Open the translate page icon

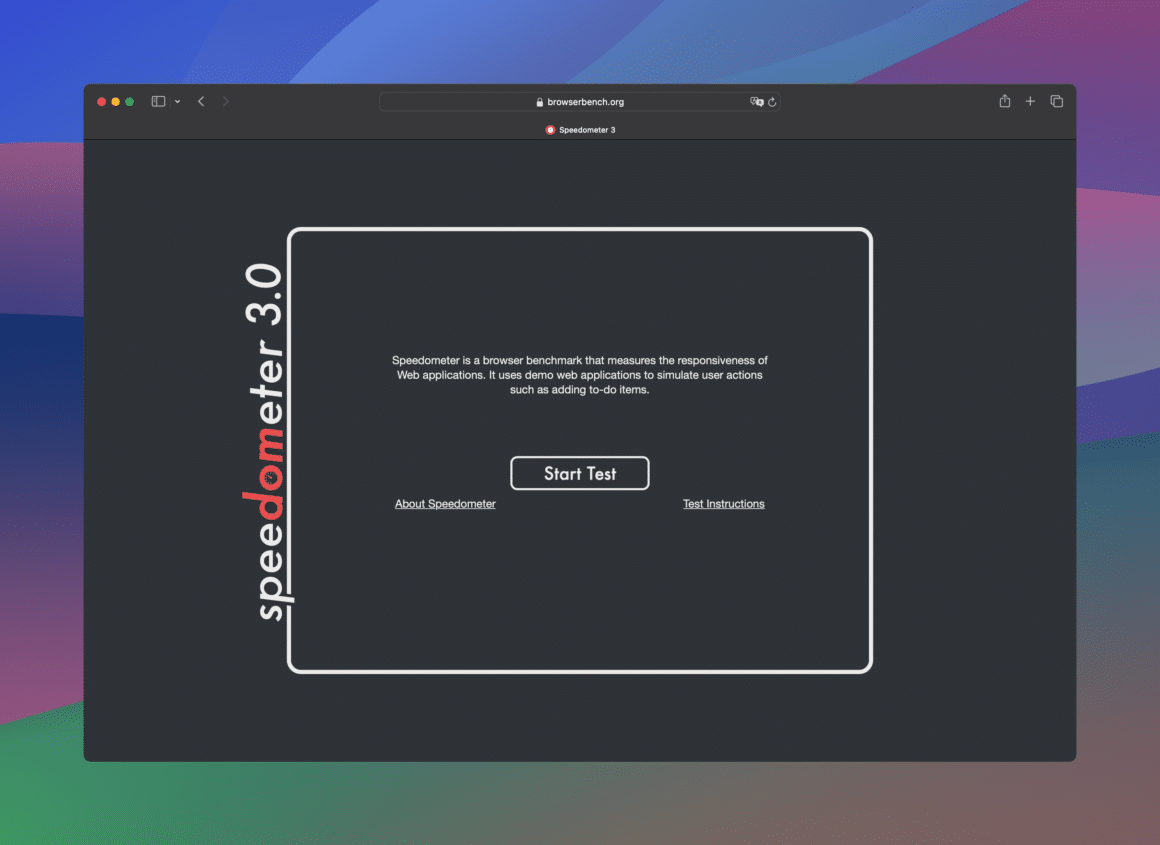tap(757, 102)
